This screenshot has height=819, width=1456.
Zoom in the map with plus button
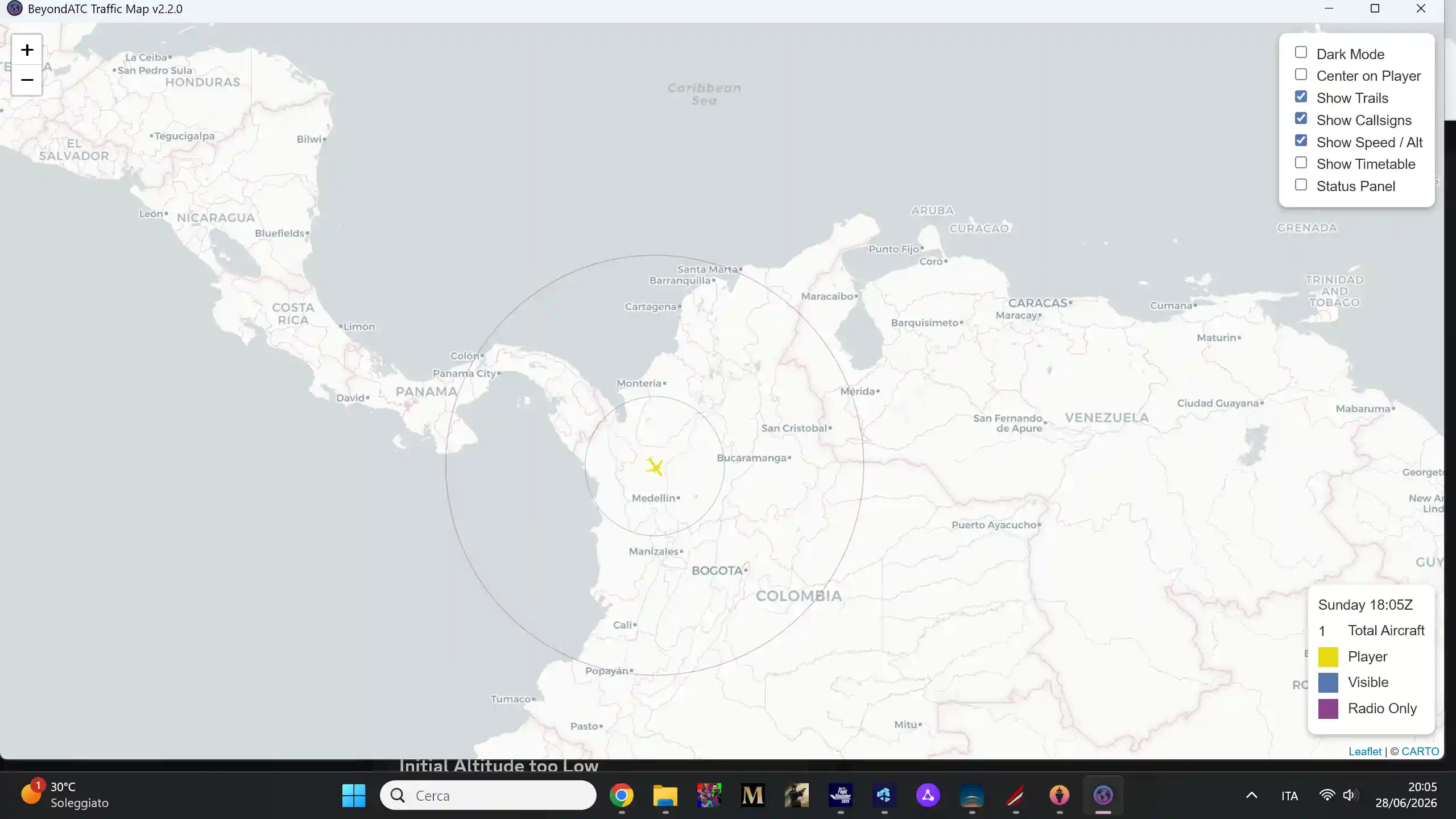click(27, 50)
